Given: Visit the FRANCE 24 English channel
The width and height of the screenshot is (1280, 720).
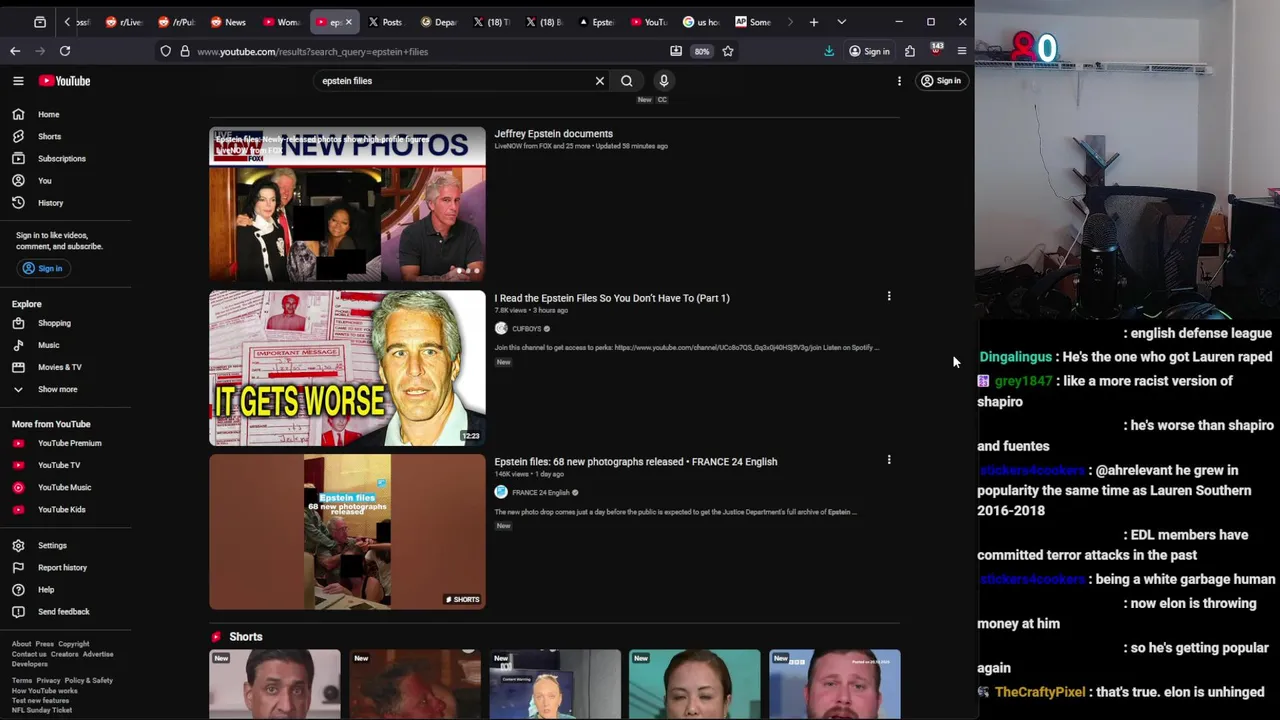Looking at the screenshot, I should coord(540,492).
